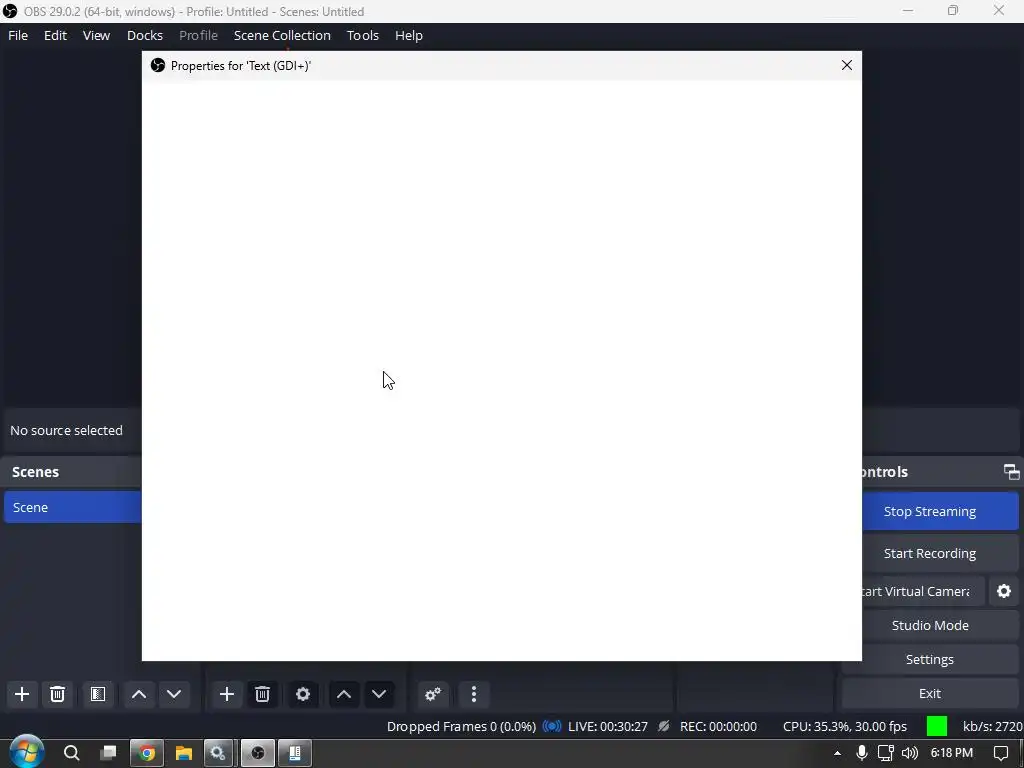Viewport: 1024px width, 768px height.
Task: Click the 6:18 PM taskbar clock
Action: pos(952,753)
